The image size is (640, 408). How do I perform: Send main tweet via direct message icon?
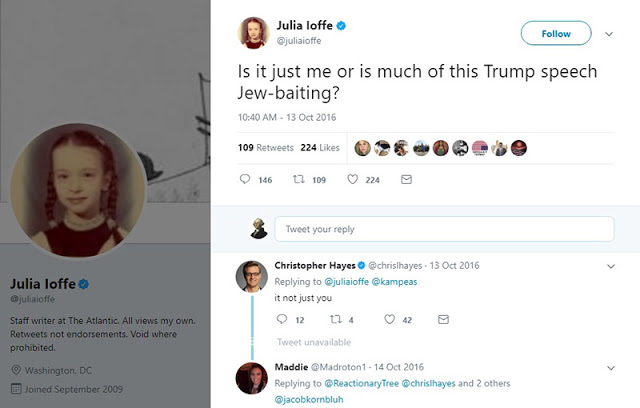[x=405, y=180]
